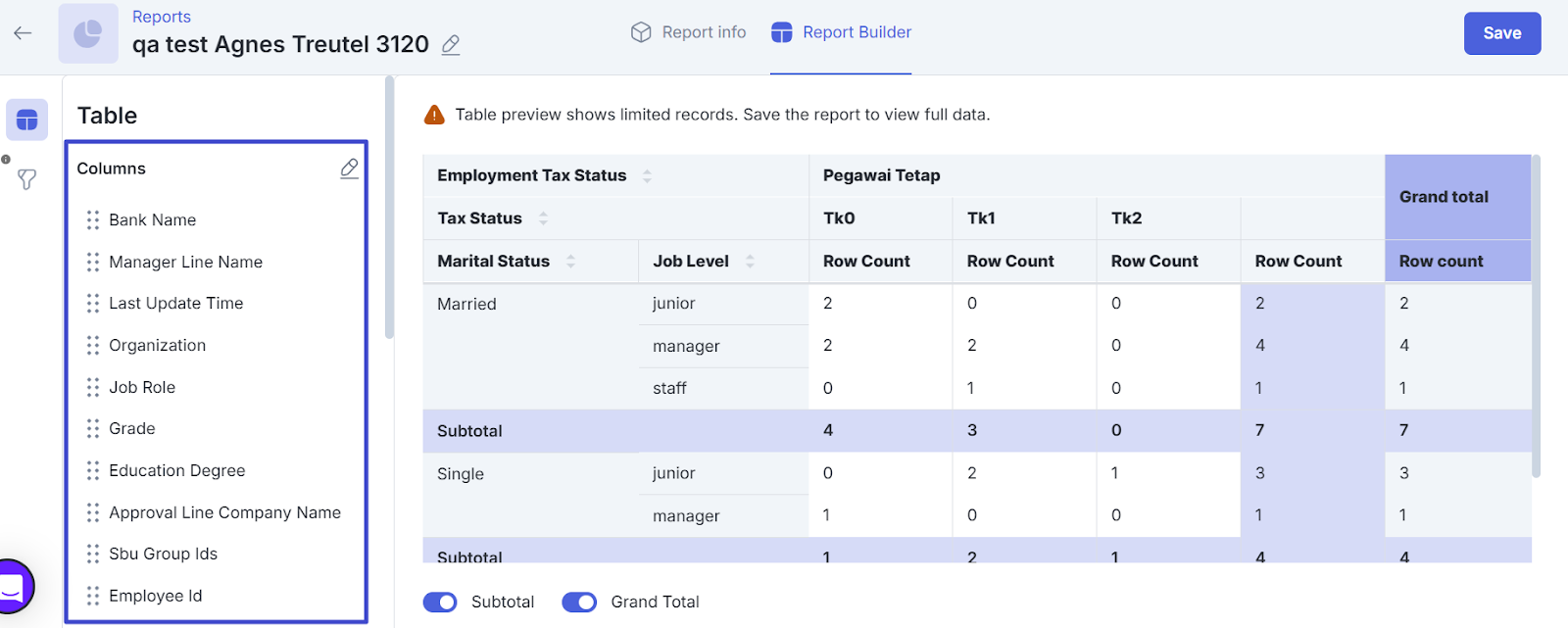
Task: Sort the Tax Status header
Action: pos(543,218)
